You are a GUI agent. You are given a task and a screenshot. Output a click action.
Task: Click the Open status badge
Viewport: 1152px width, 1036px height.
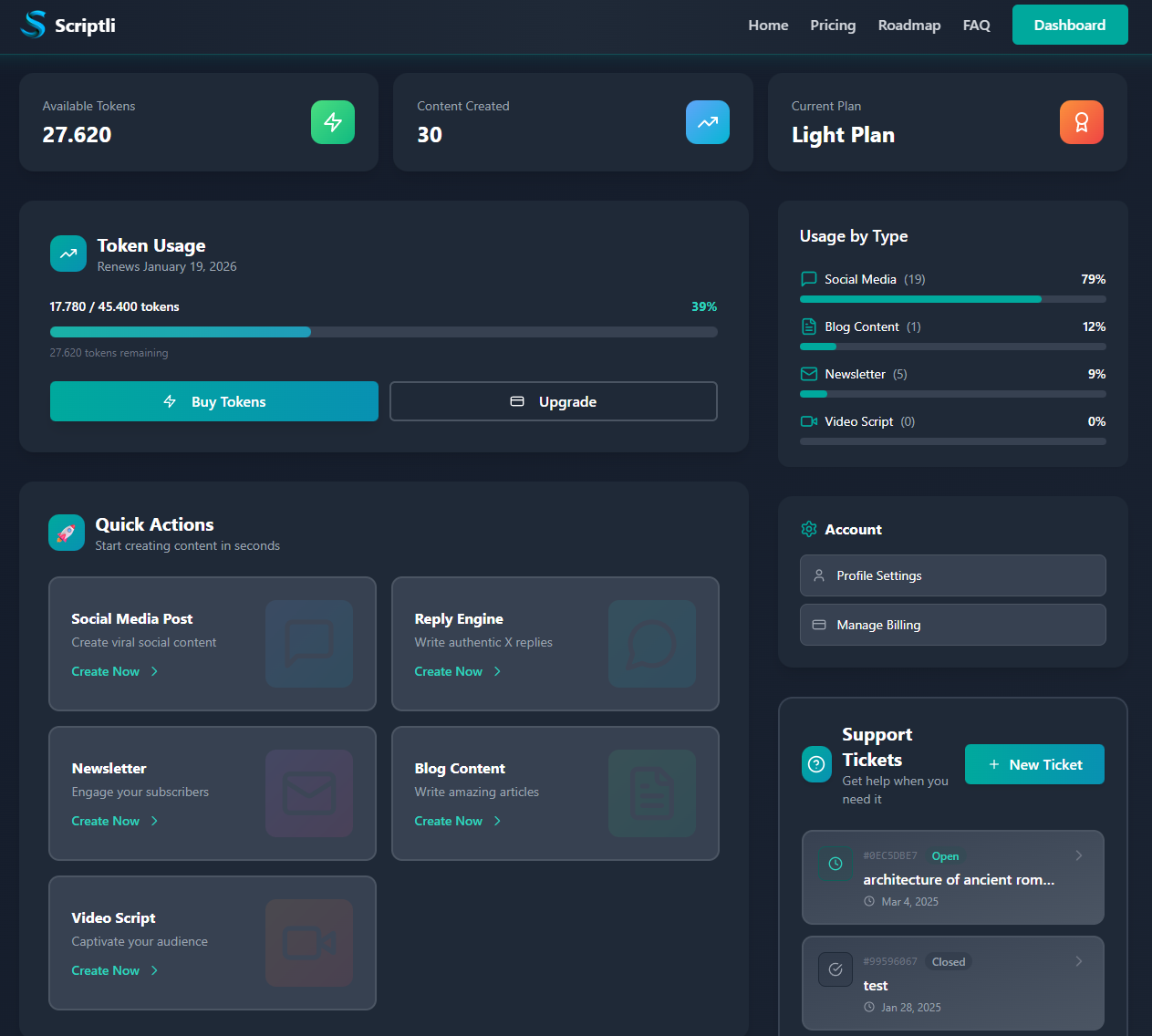pos(945,855)
